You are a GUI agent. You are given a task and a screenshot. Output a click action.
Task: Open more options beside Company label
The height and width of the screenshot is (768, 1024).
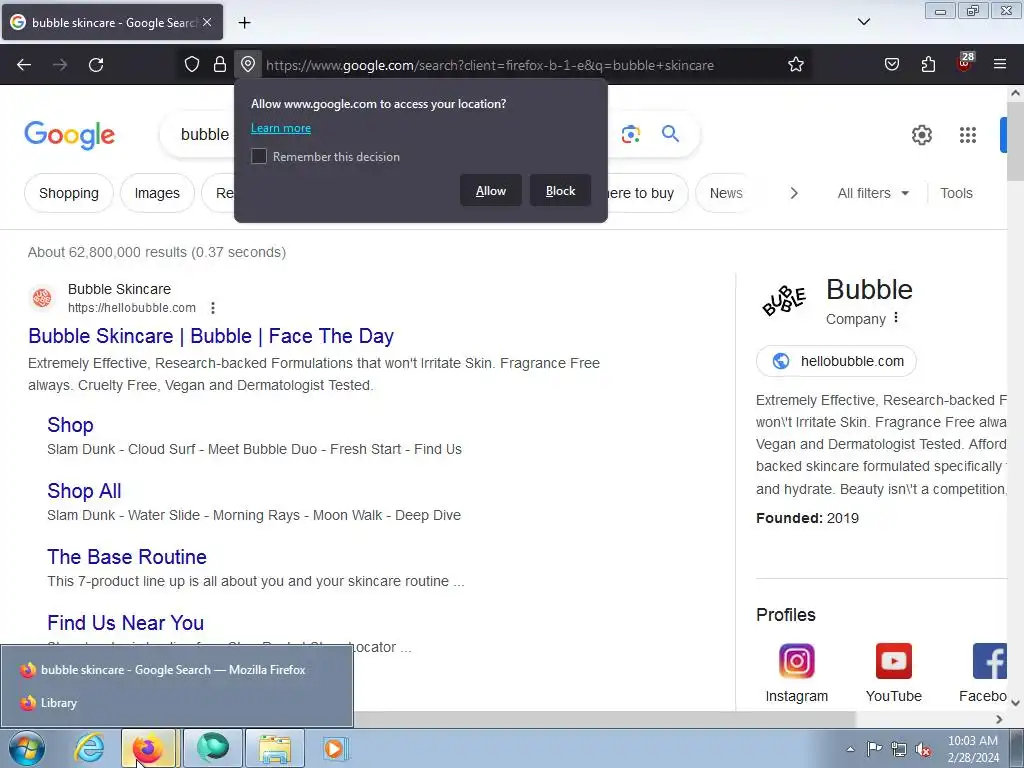click(896, 317)
